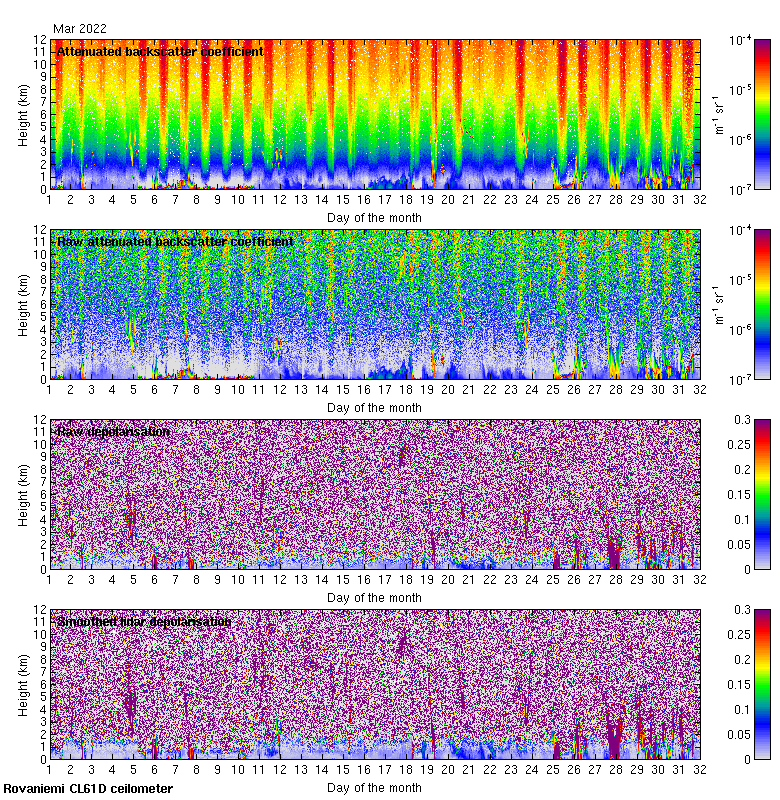Click the m⁻¹ sr⁻¹ unit label beside top colorbar
Screen dimensions: 780x800
pos(717,114)
